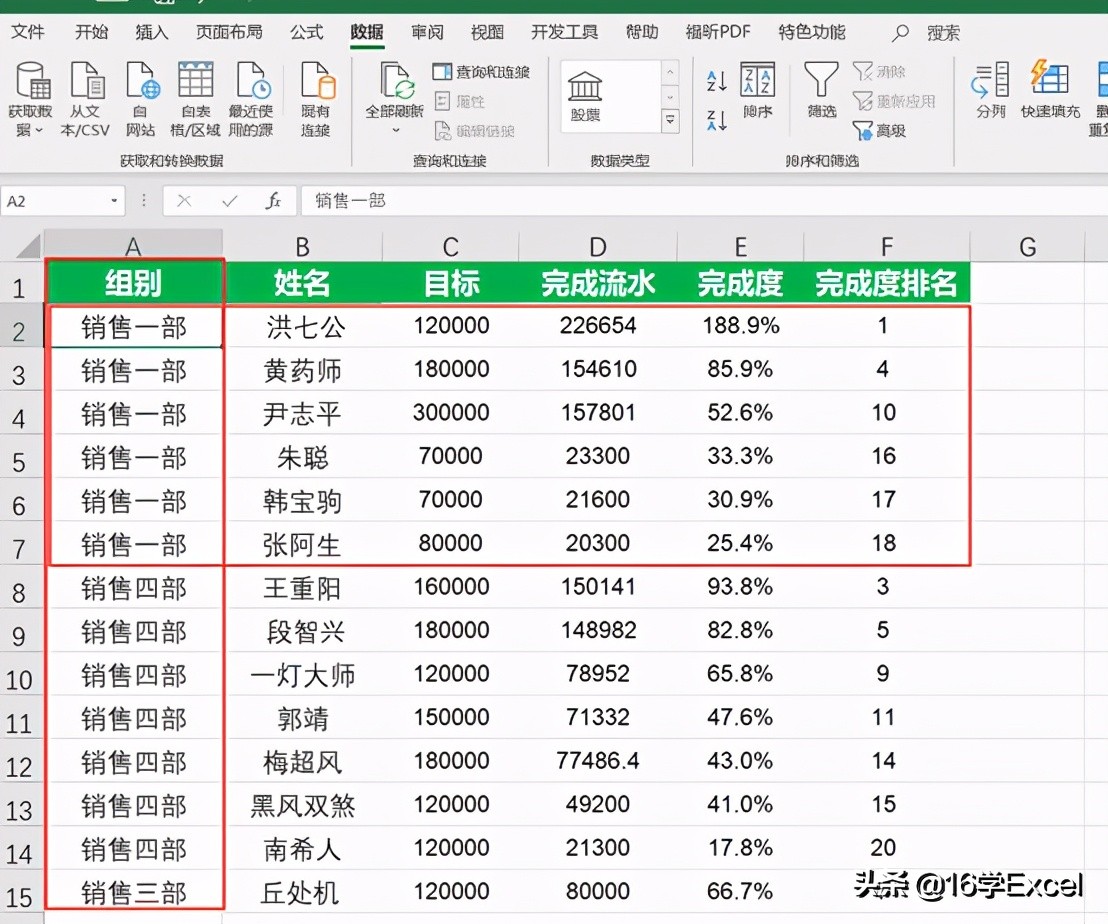Click header cell 完成度排名
The height and width of the screenshot is (924, 1108).
coord(887,283)
